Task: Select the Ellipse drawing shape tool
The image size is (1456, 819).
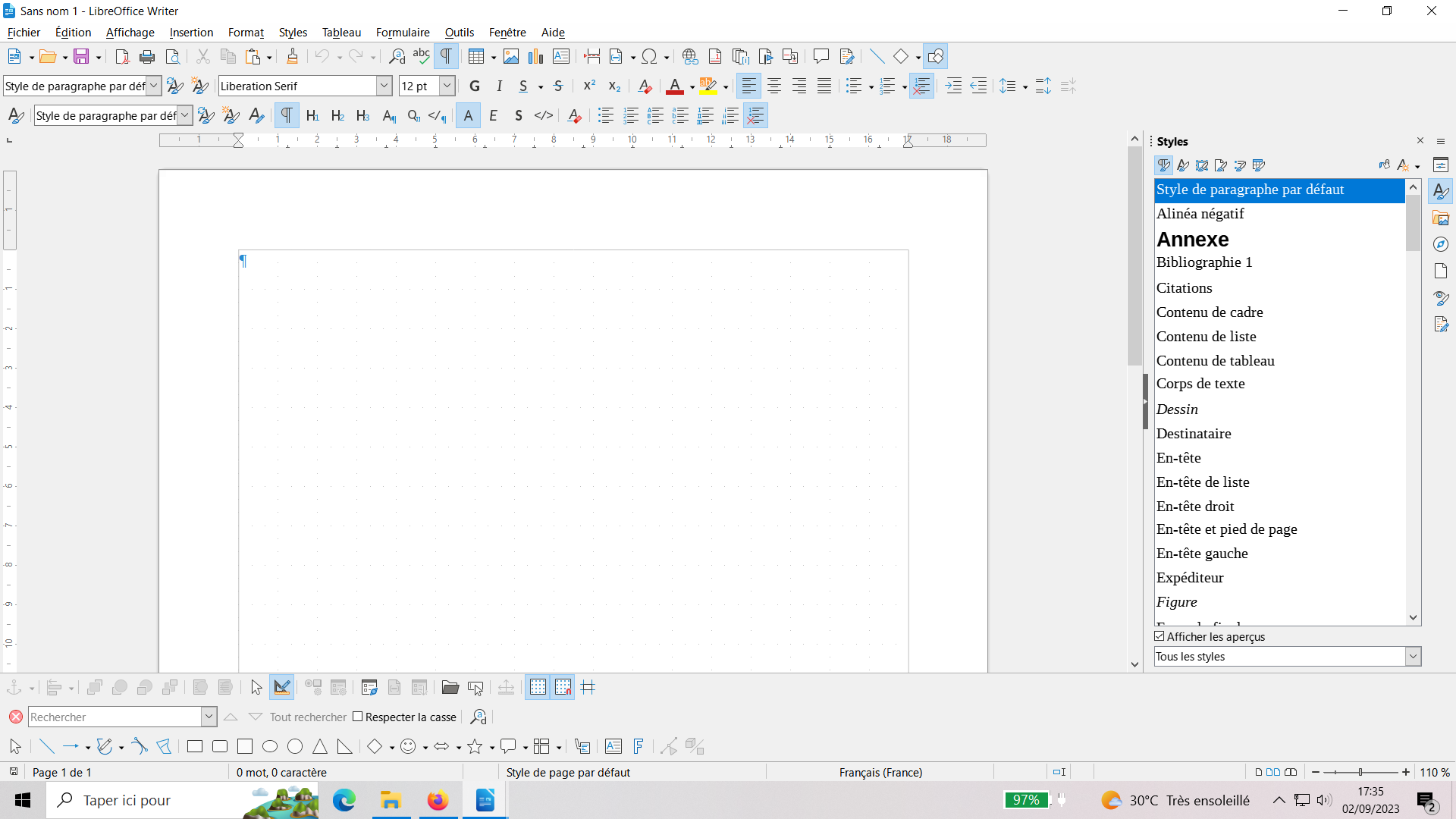Action: coord(270,747)
